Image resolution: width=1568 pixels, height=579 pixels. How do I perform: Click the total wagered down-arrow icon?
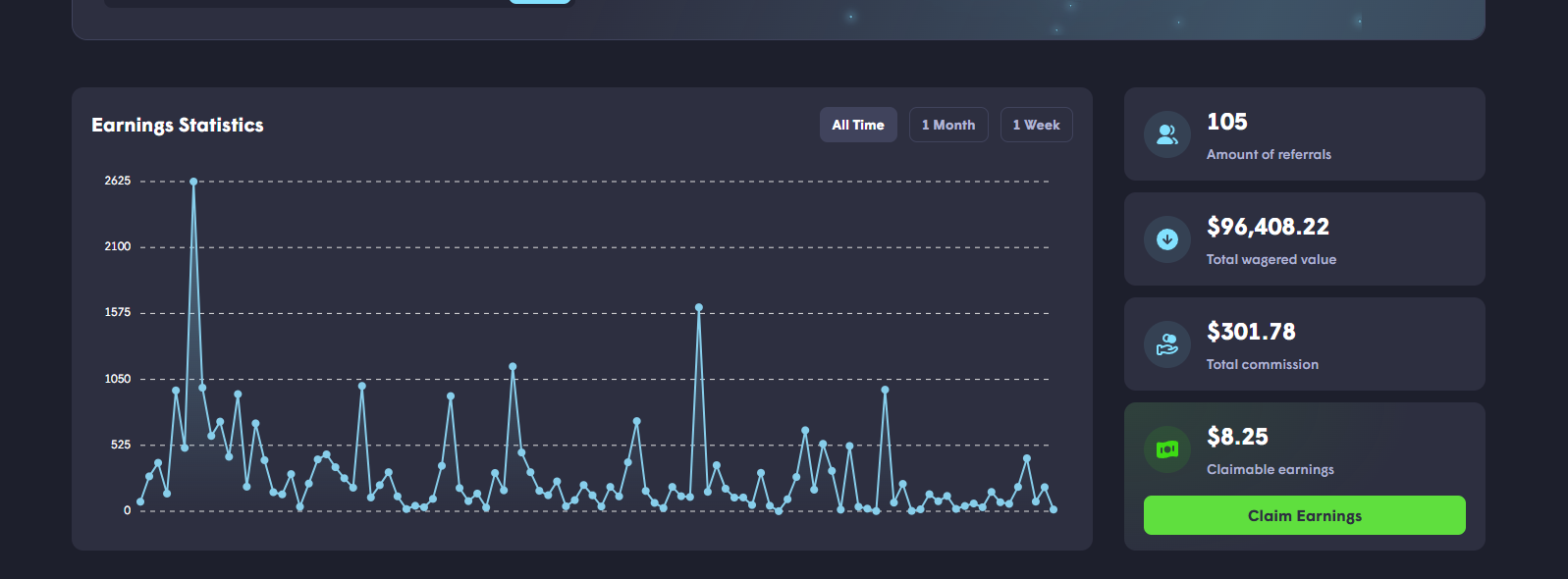(x=1167, y=239)
